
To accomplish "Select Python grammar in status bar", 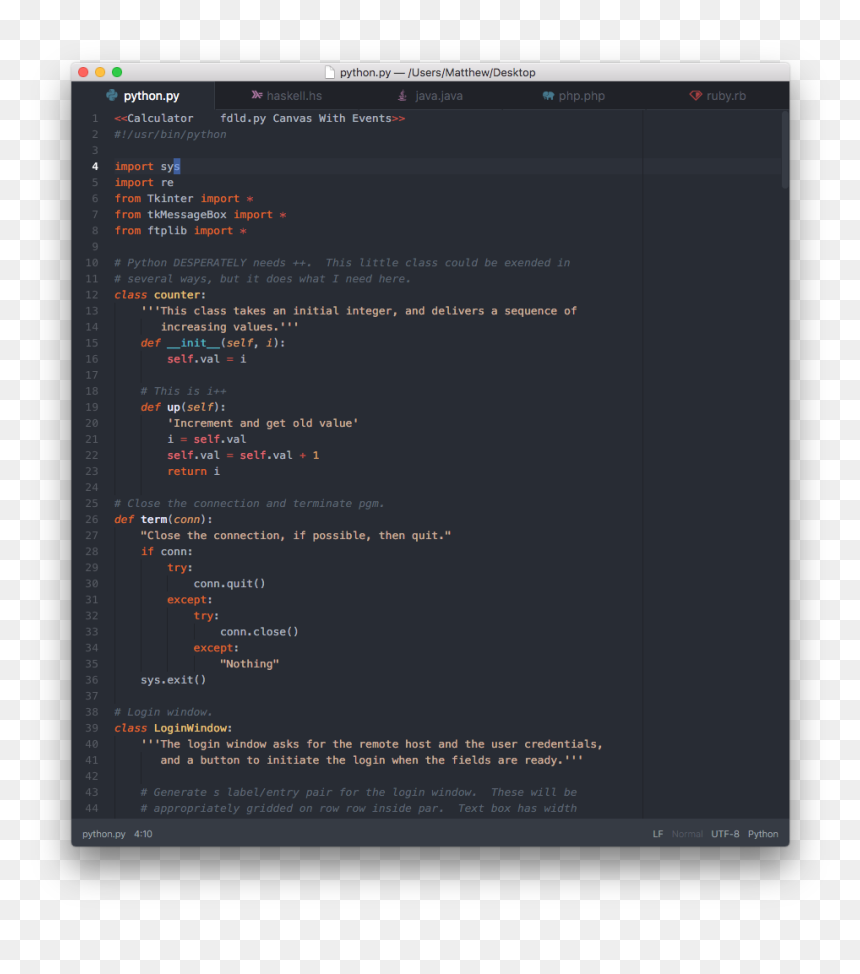I will click(x=762, y=834).
